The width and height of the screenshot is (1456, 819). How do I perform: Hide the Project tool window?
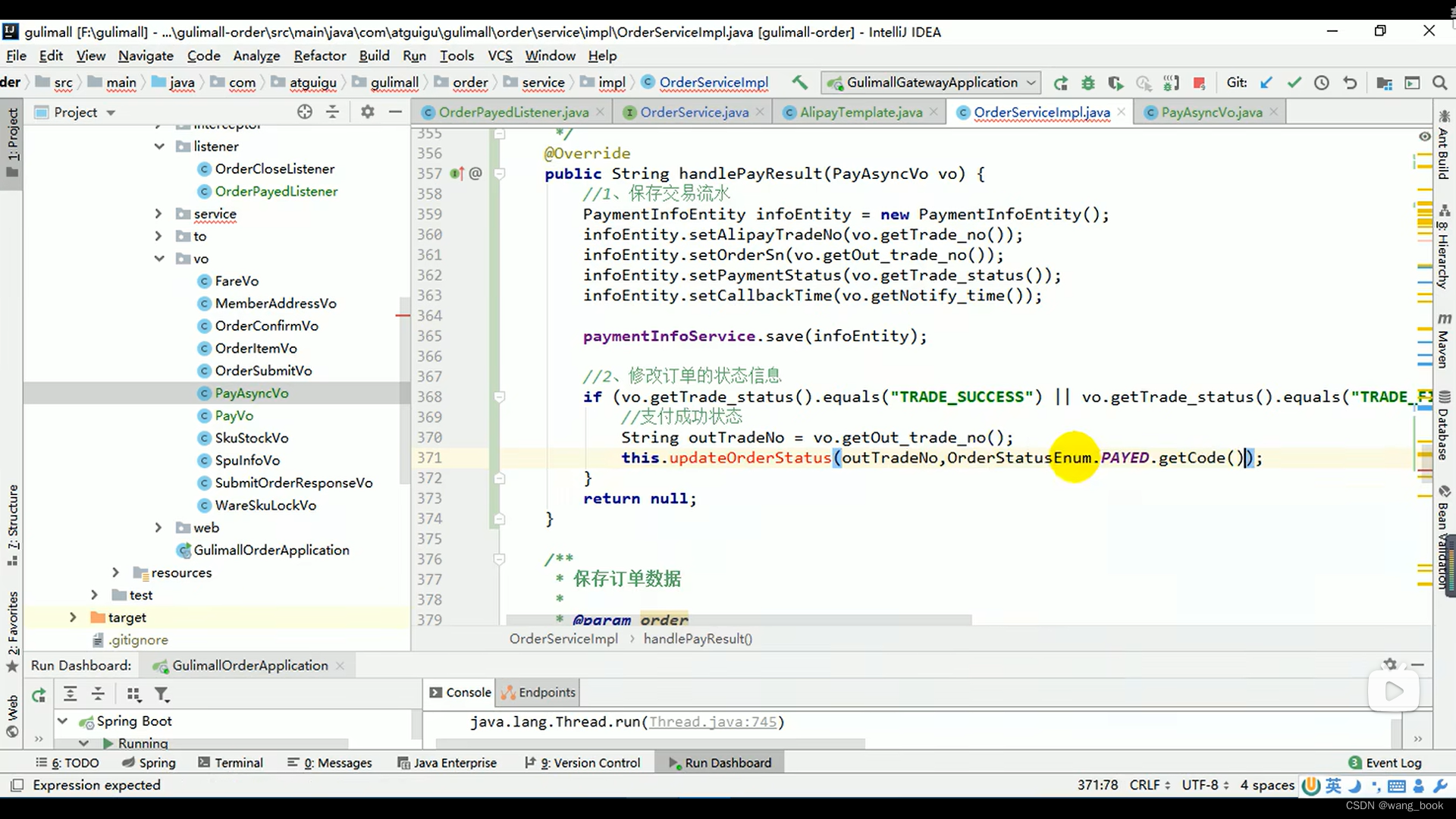[x=395, y=112]
